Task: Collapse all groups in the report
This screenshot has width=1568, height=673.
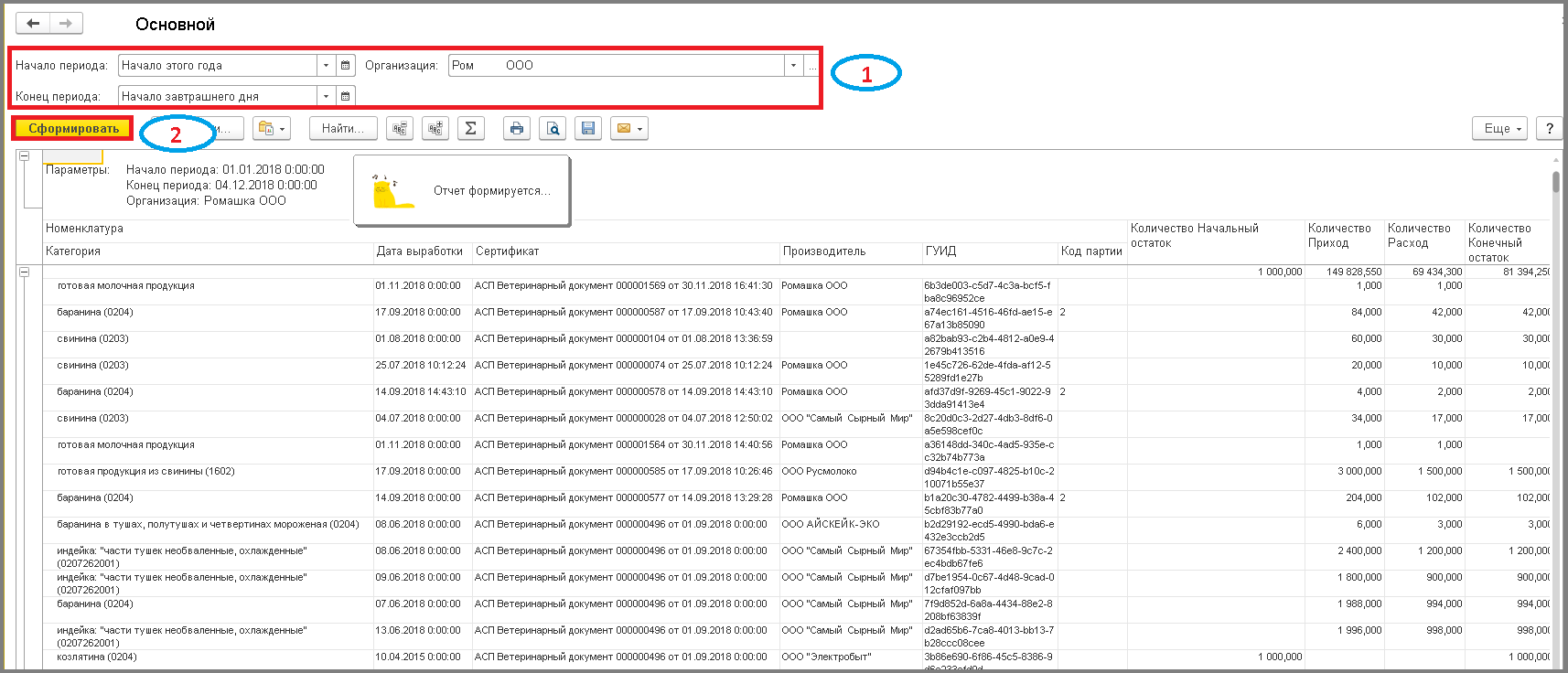Action: click(400, 129)
